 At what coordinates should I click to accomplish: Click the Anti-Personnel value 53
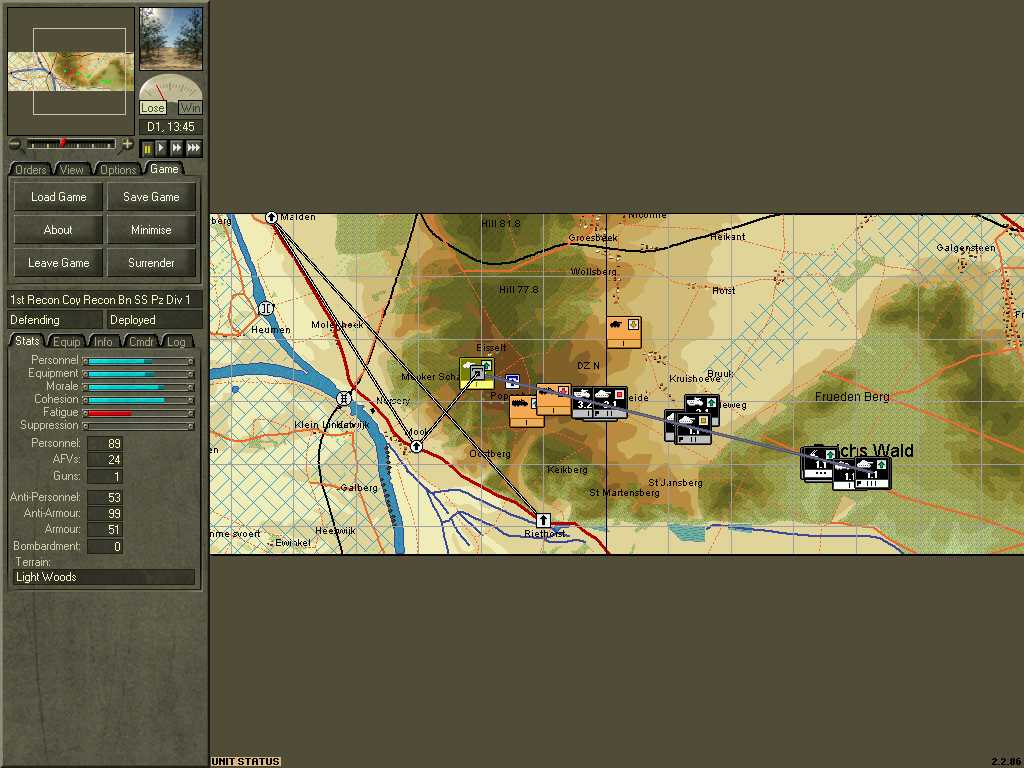[x=105, y=498]
